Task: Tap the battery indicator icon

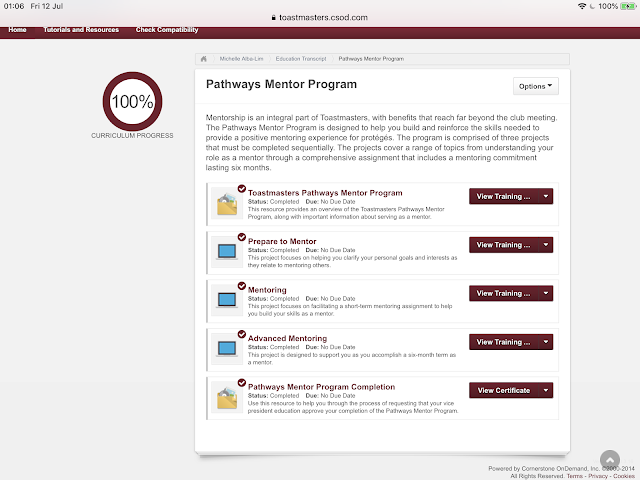Action: coord(628,6)
